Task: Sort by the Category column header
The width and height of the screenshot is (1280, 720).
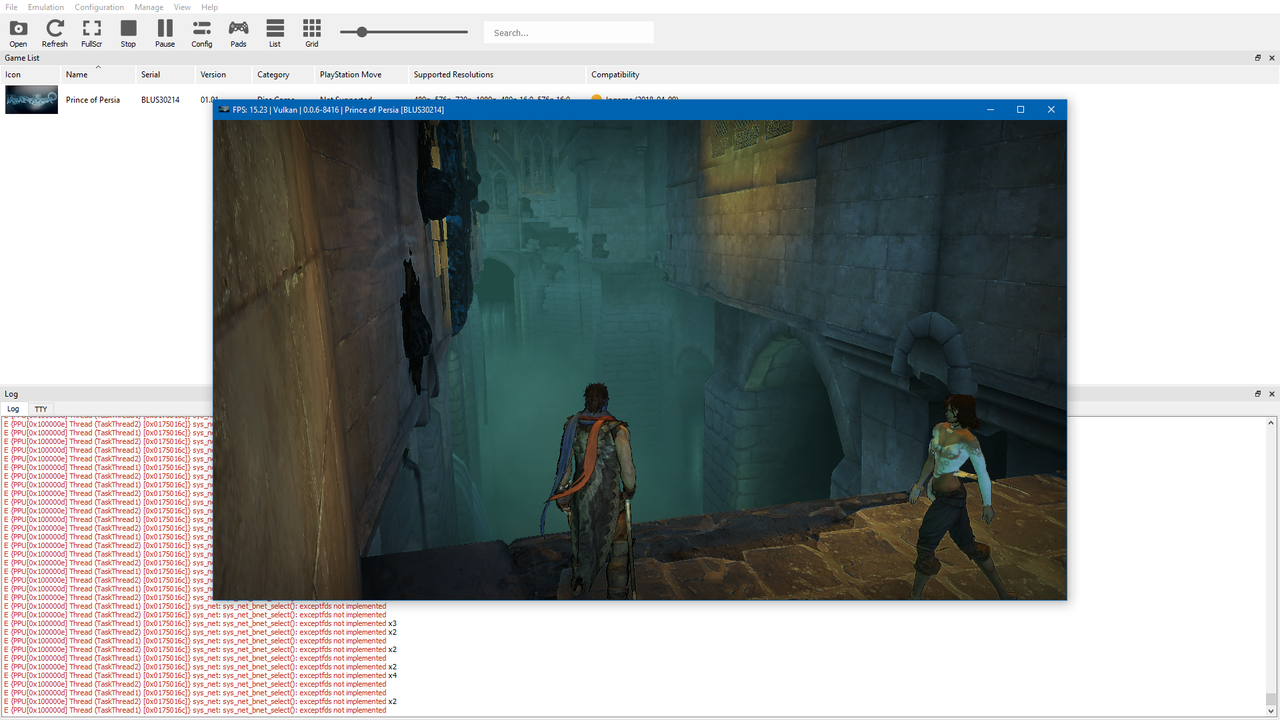Action: [284, 75]
